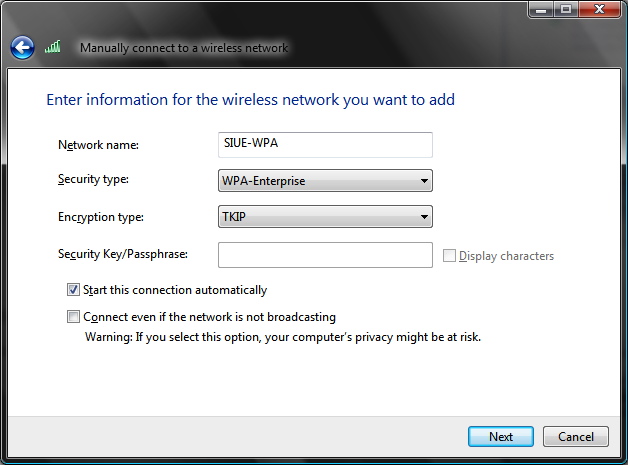
Task: Open the Security type dropdown showing WPA-Enterprise
Action: [325, 181]
